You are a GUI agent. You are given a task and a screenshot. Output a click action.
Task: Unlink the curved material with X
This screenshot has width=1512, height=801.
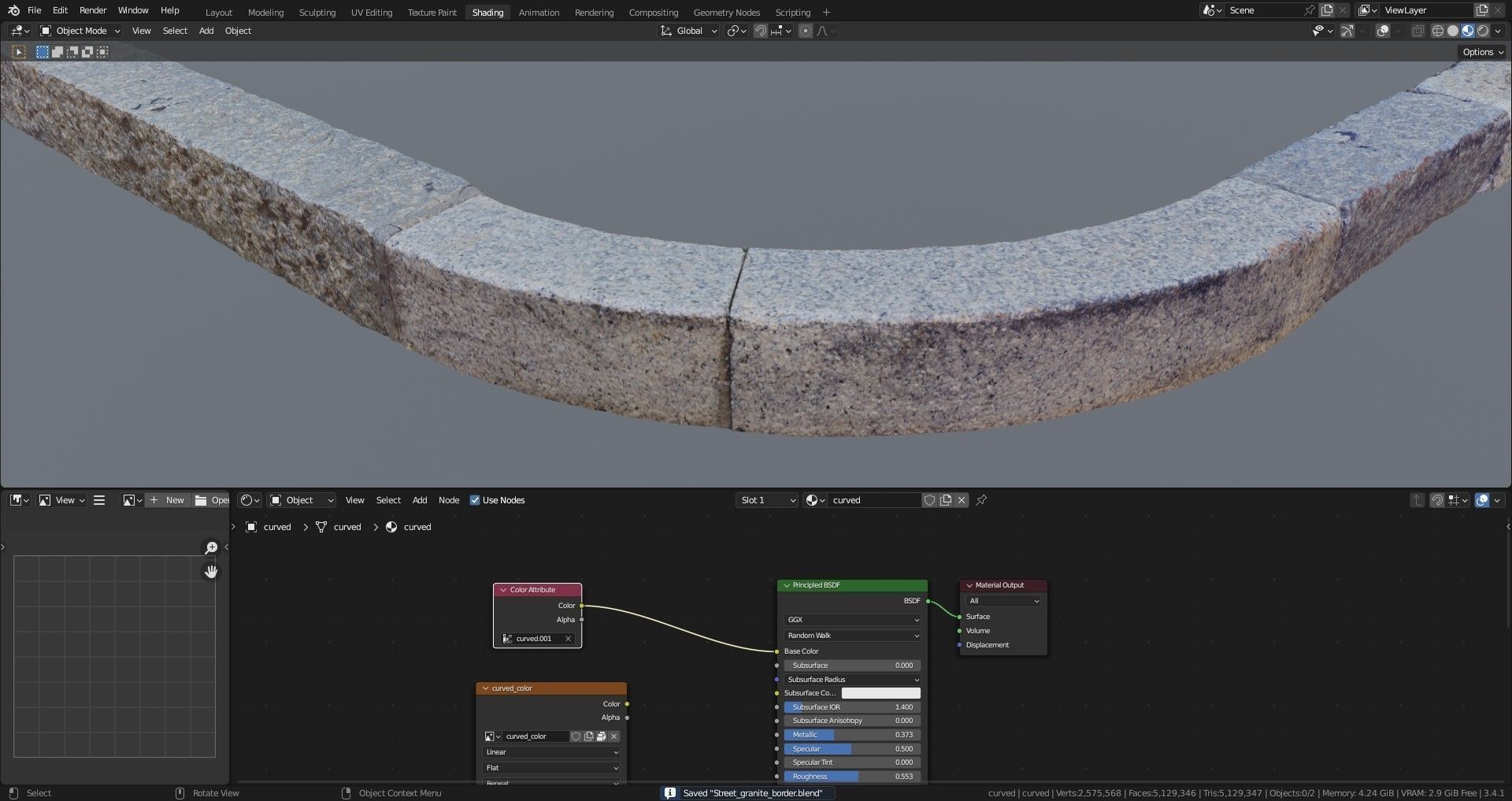962,500
